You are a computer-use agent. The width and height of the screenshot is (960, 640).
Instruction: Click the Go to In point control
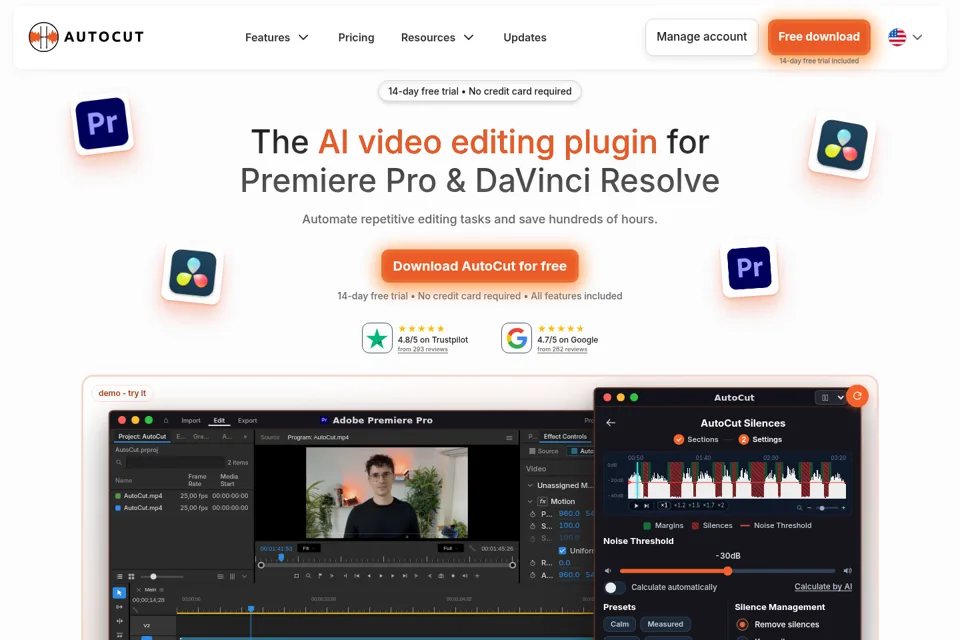(x=357, y=576)
